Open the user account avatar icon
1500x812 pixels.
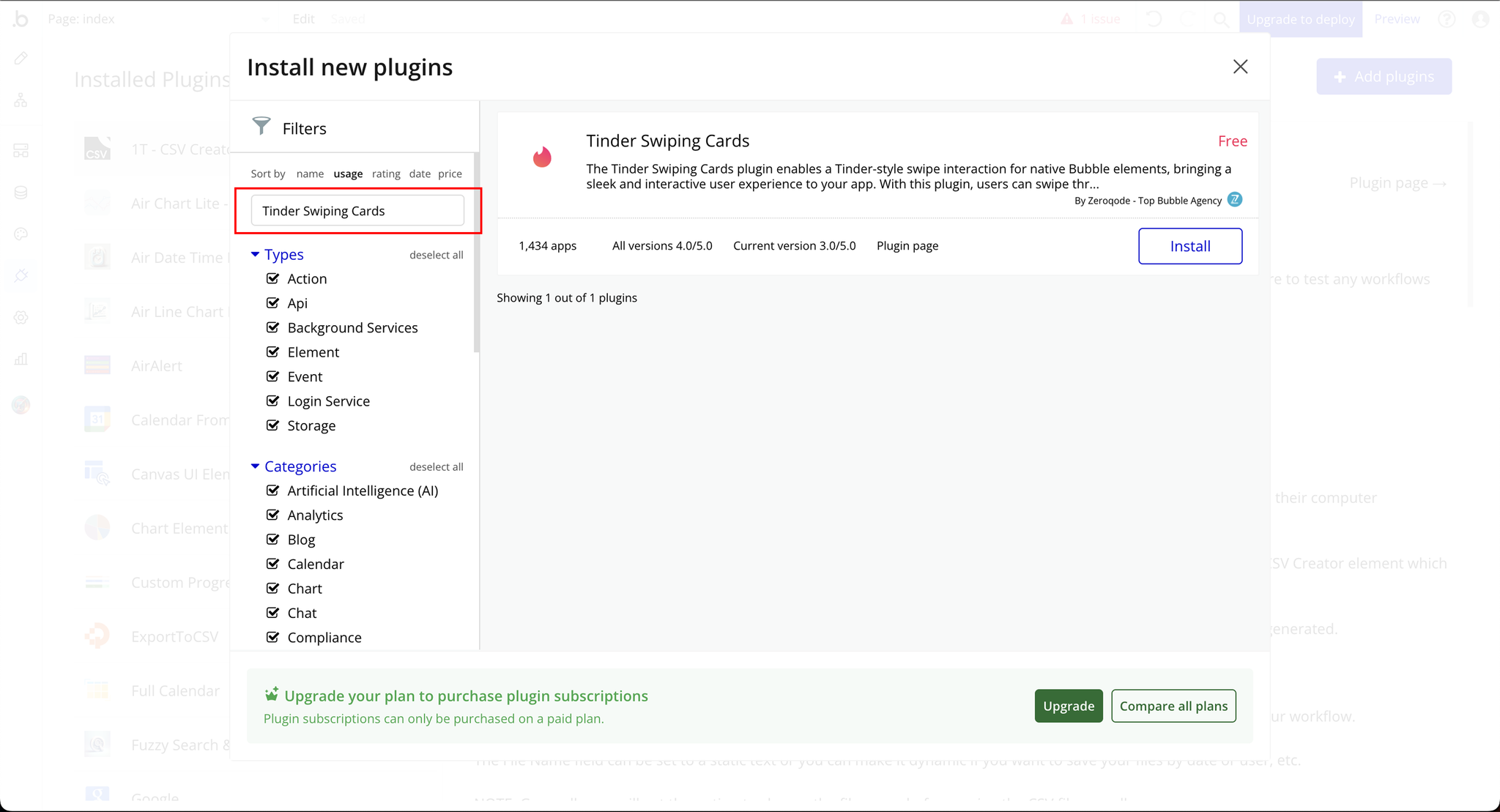click(x=1480, y=19)
